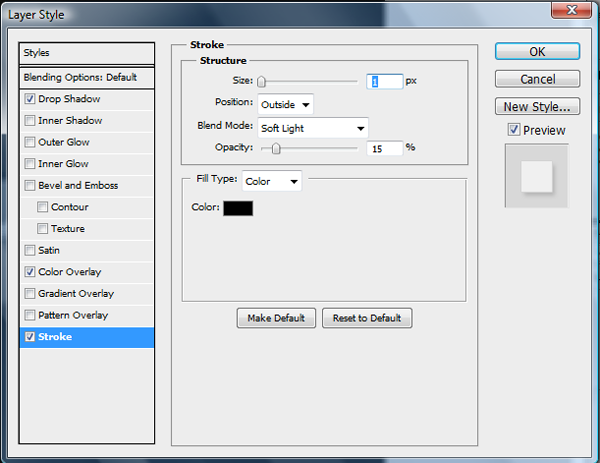The image size is (600, 463).
Task: Check the Inner Glow checkbox
Action: [29, 164]
